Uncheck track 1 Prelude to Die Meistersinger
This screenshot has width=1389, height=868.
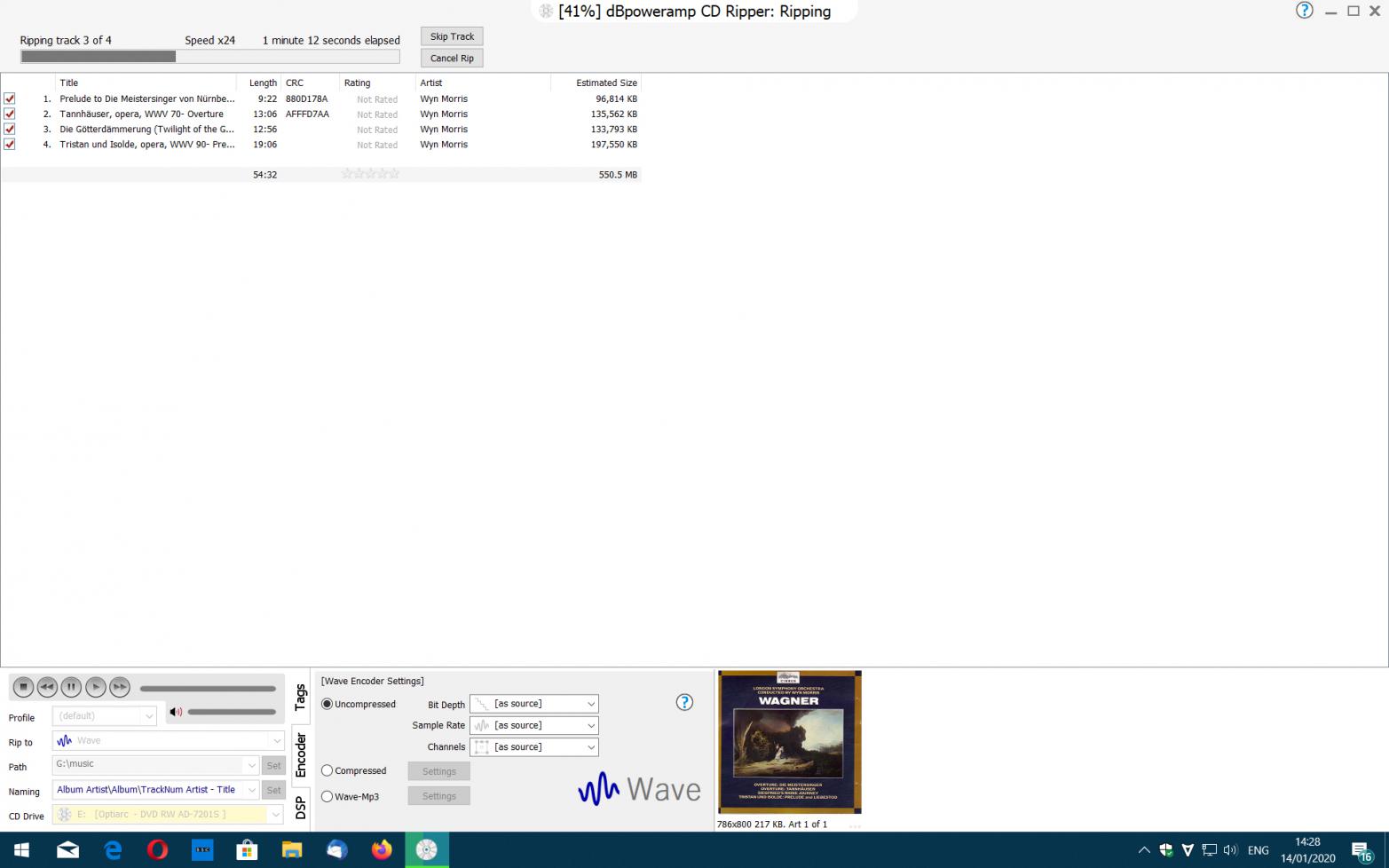[10, 99]
